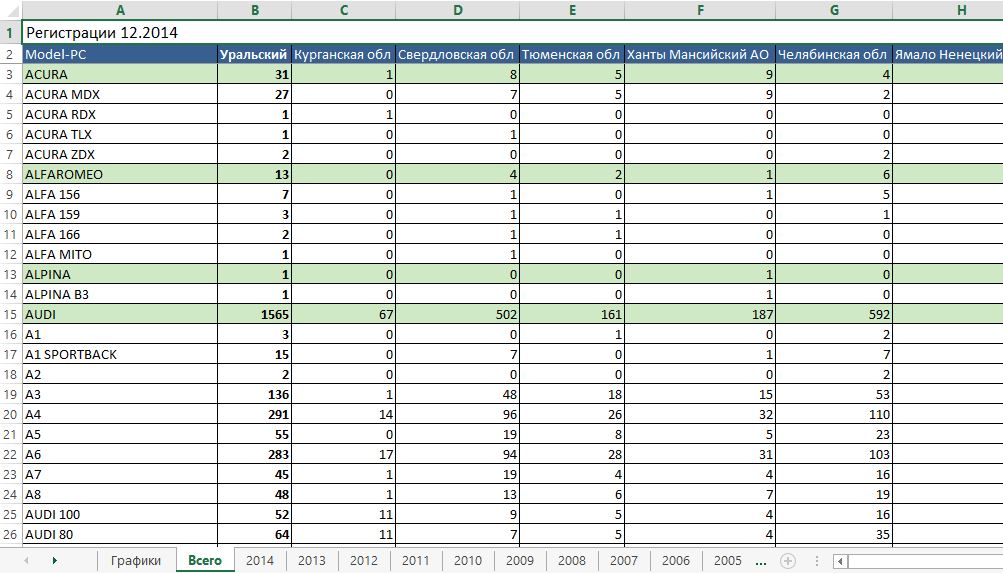Click the 'ALFAROMEO' brand cell
This screenshot has width=1003, height=573.
[120, 174]
